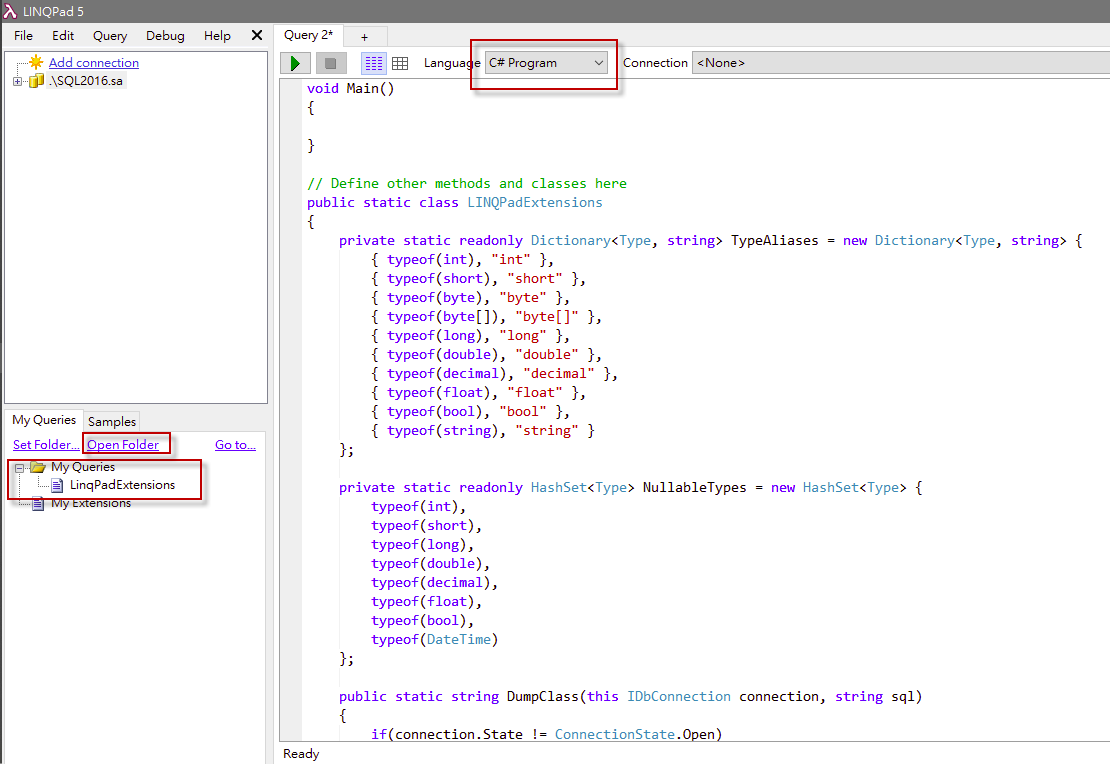Click the void Main() line in editor
This screenshot has width=1110, height=764.
tap(350, 89)
